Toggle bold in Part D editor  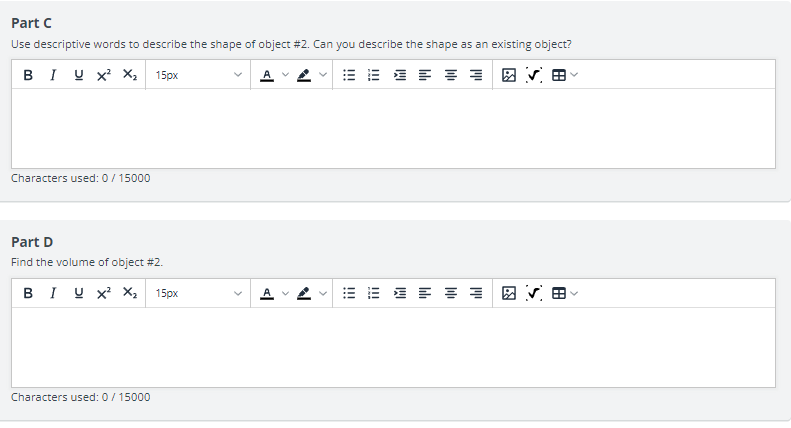coord(28,293)
